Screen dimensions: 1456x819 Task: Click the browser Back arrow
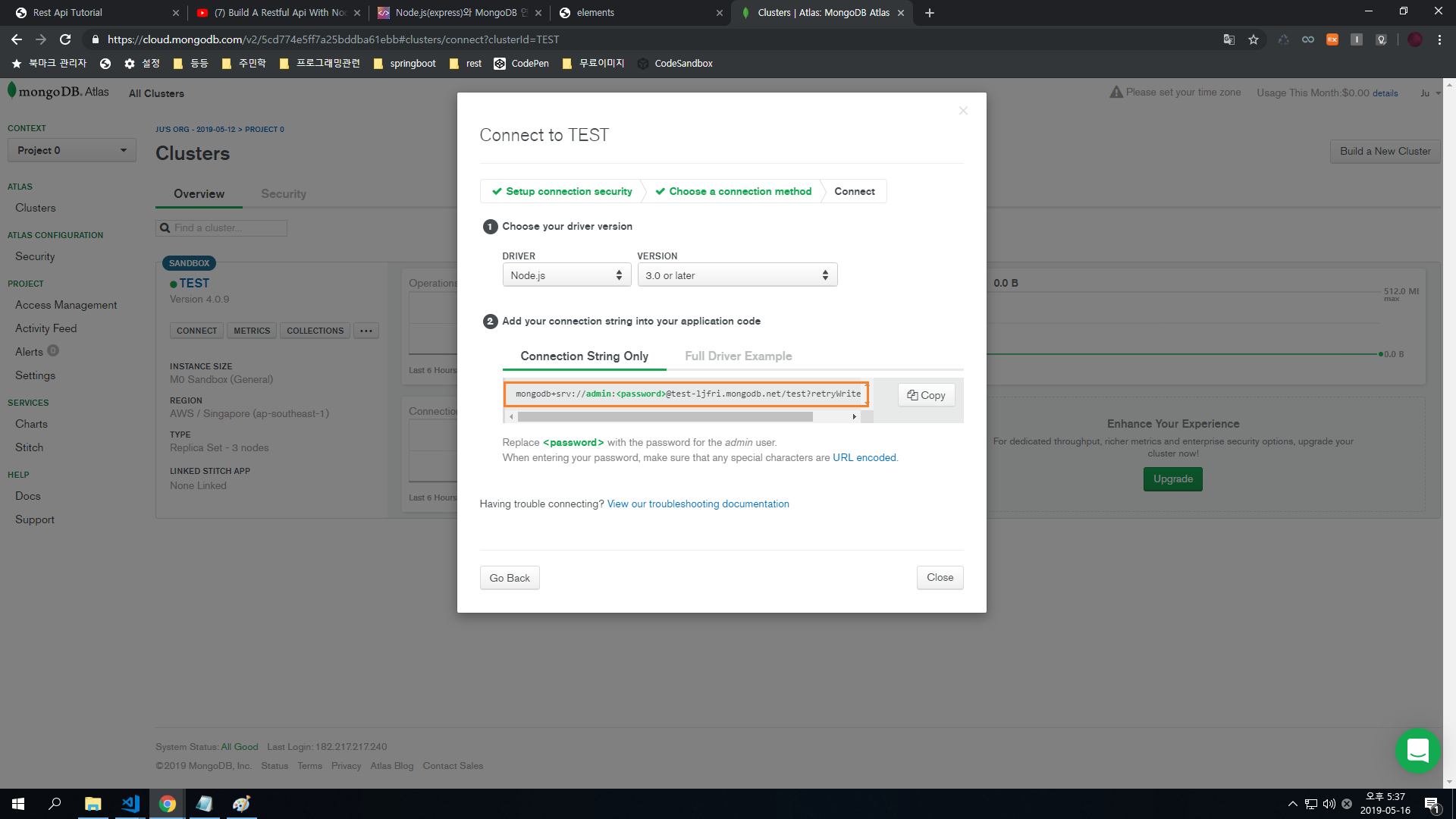[x=17, y=39]
